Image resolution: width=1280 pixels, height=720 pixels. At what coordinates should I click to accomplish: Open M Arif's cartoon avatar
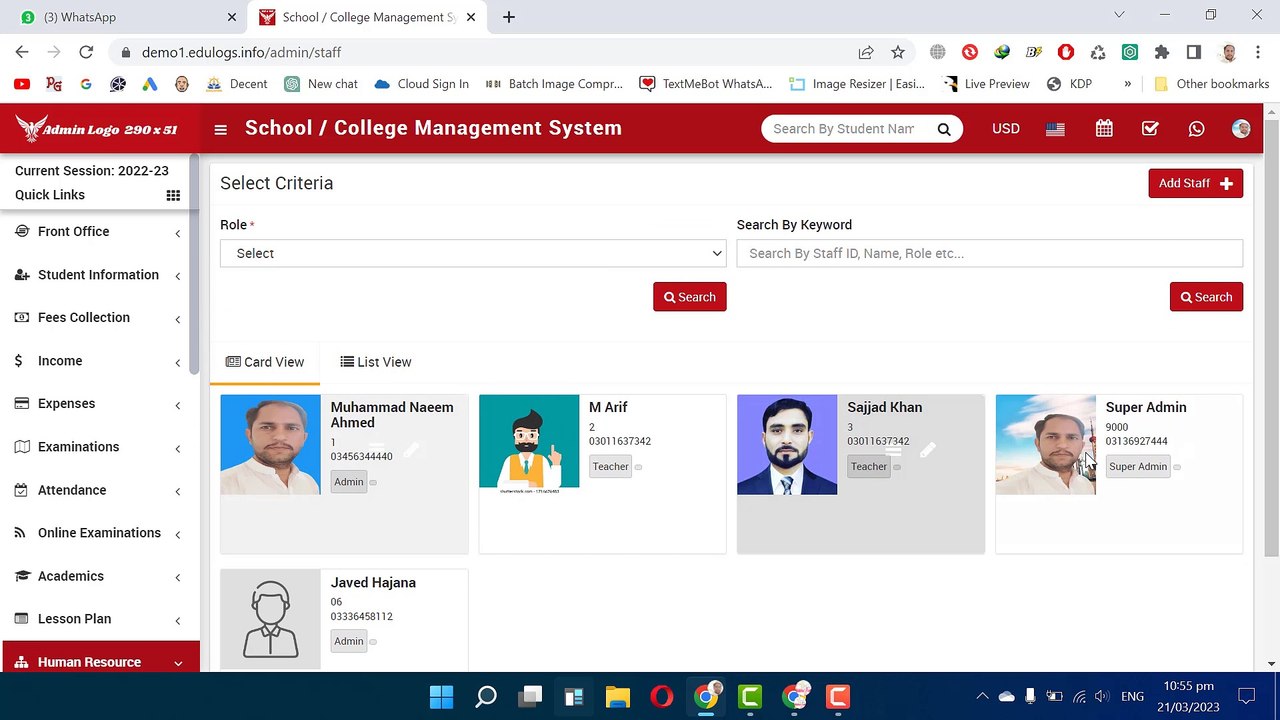(529, 445)
